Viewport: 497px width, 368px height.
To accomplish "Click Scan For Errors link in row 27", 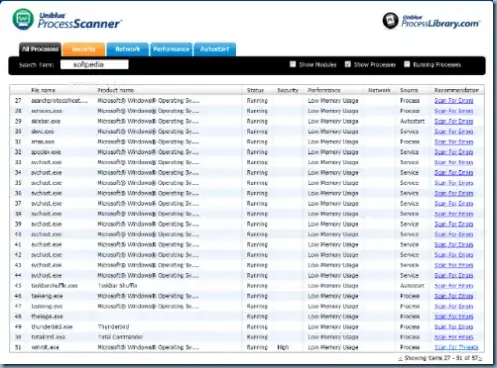I will (454, 101).
